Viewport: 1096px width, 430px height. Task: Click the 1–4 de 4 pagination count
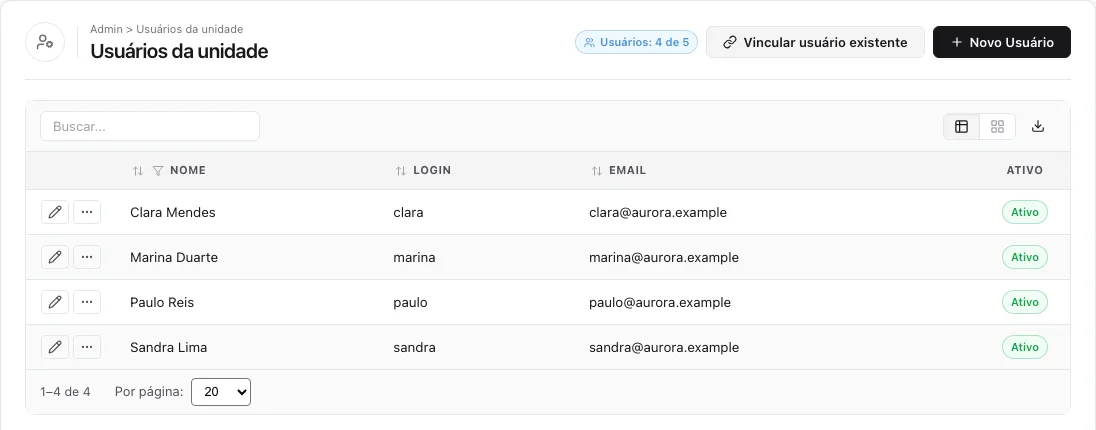click(65, 392)
